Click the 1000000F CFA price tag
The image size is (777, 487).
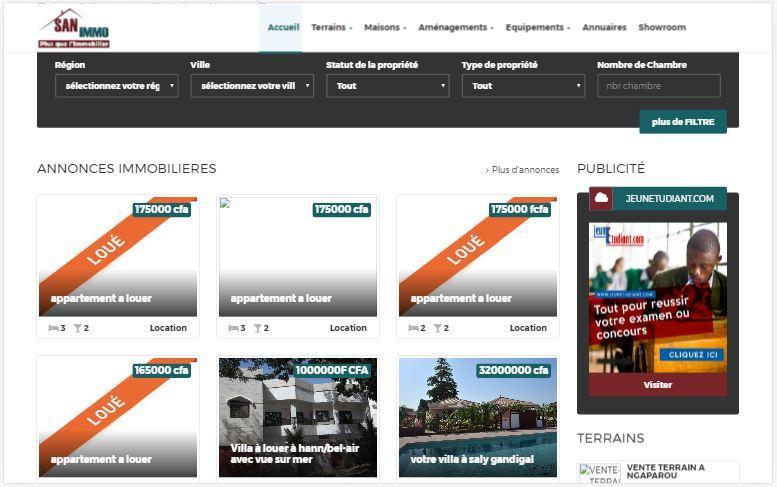(x=332, y=370)
